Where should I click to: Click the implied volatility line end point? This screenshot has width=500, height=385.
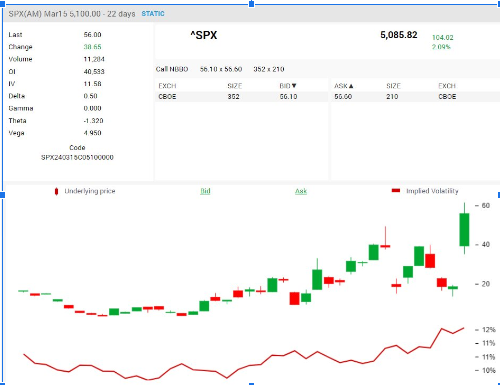464,328
